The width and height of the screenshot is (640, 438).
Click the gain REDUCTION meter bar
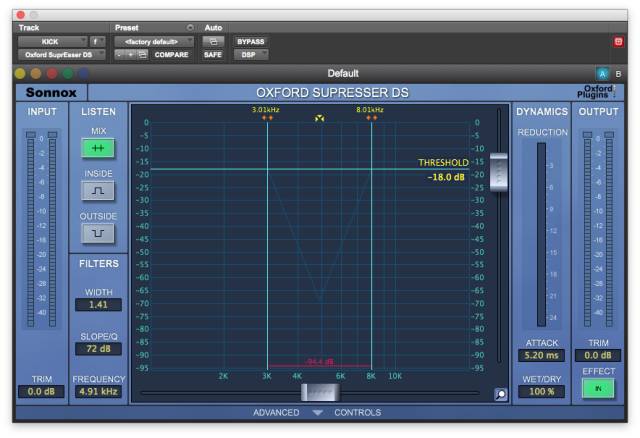(x=541, y=234)
